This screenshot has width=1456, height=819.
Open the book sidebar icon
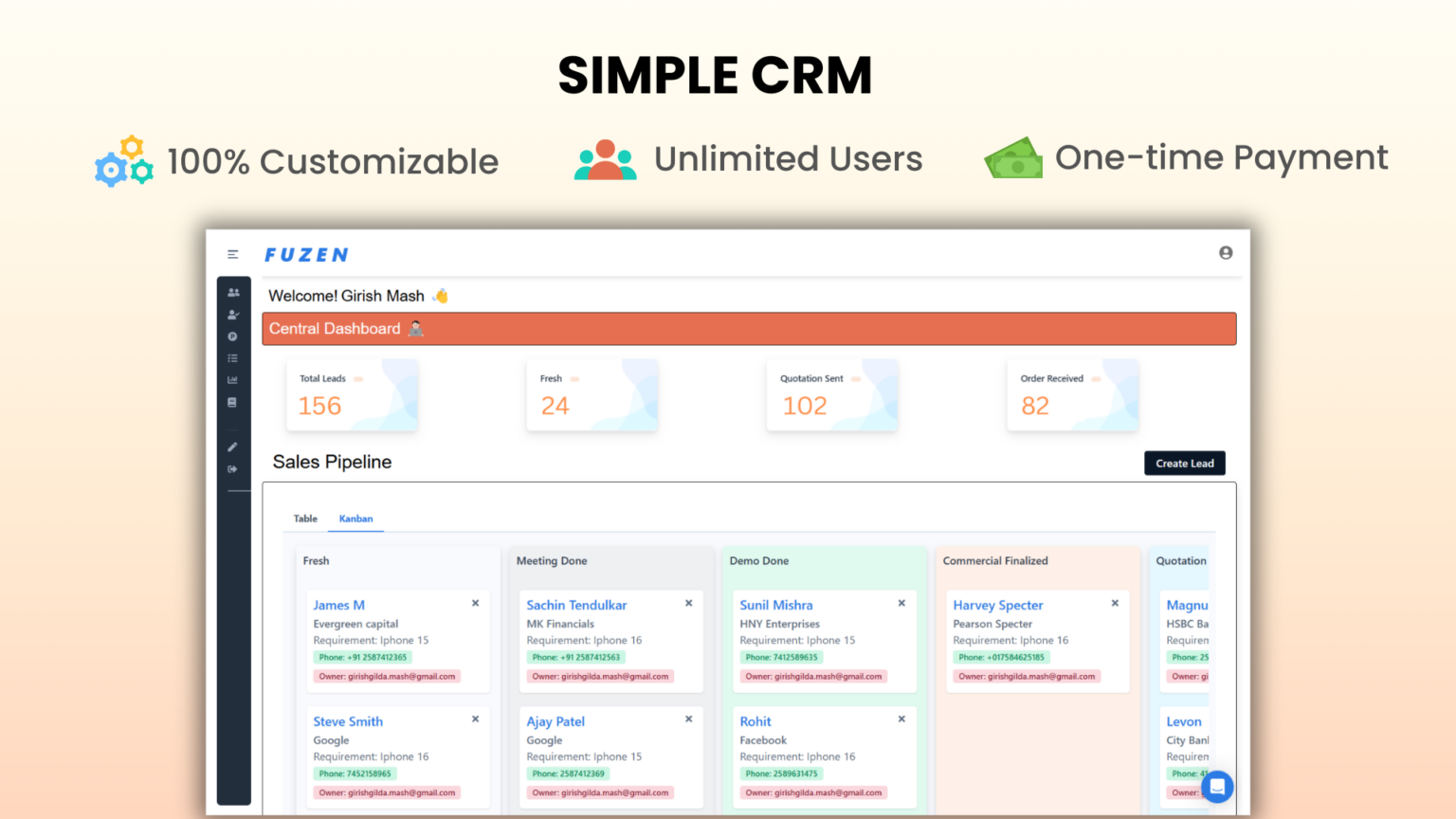pos(232,402)
